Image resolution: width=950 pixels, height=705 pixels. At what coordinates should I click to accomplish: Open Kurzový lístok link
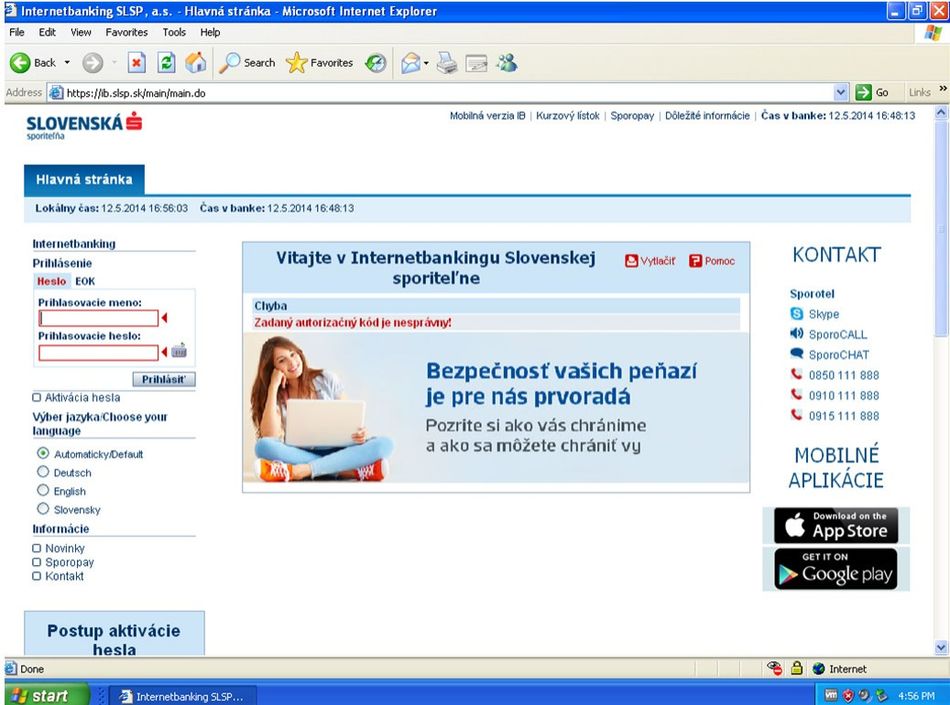click(x=568, y=116)
